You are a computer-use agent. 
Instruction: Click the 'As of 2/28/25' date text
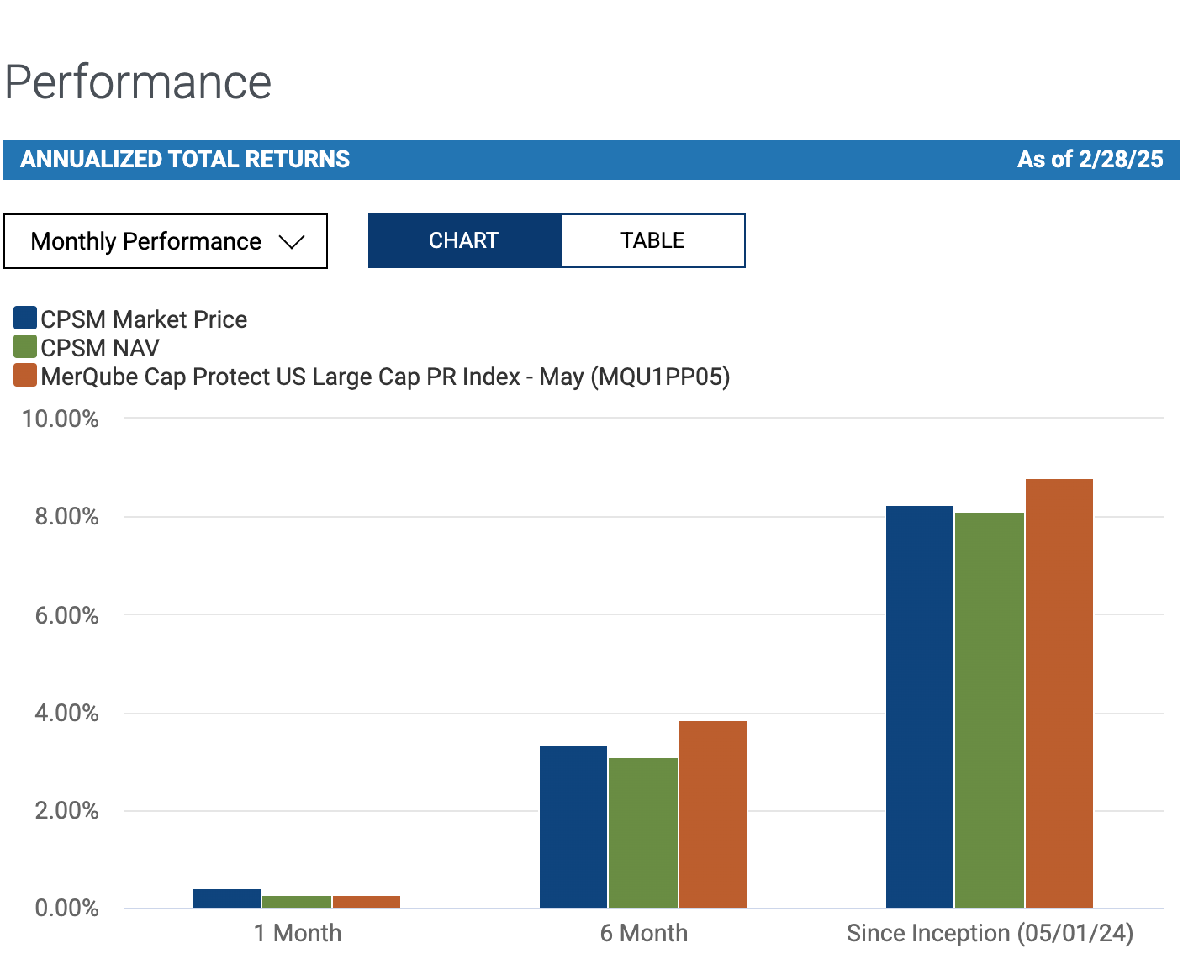coord(1090,160)
